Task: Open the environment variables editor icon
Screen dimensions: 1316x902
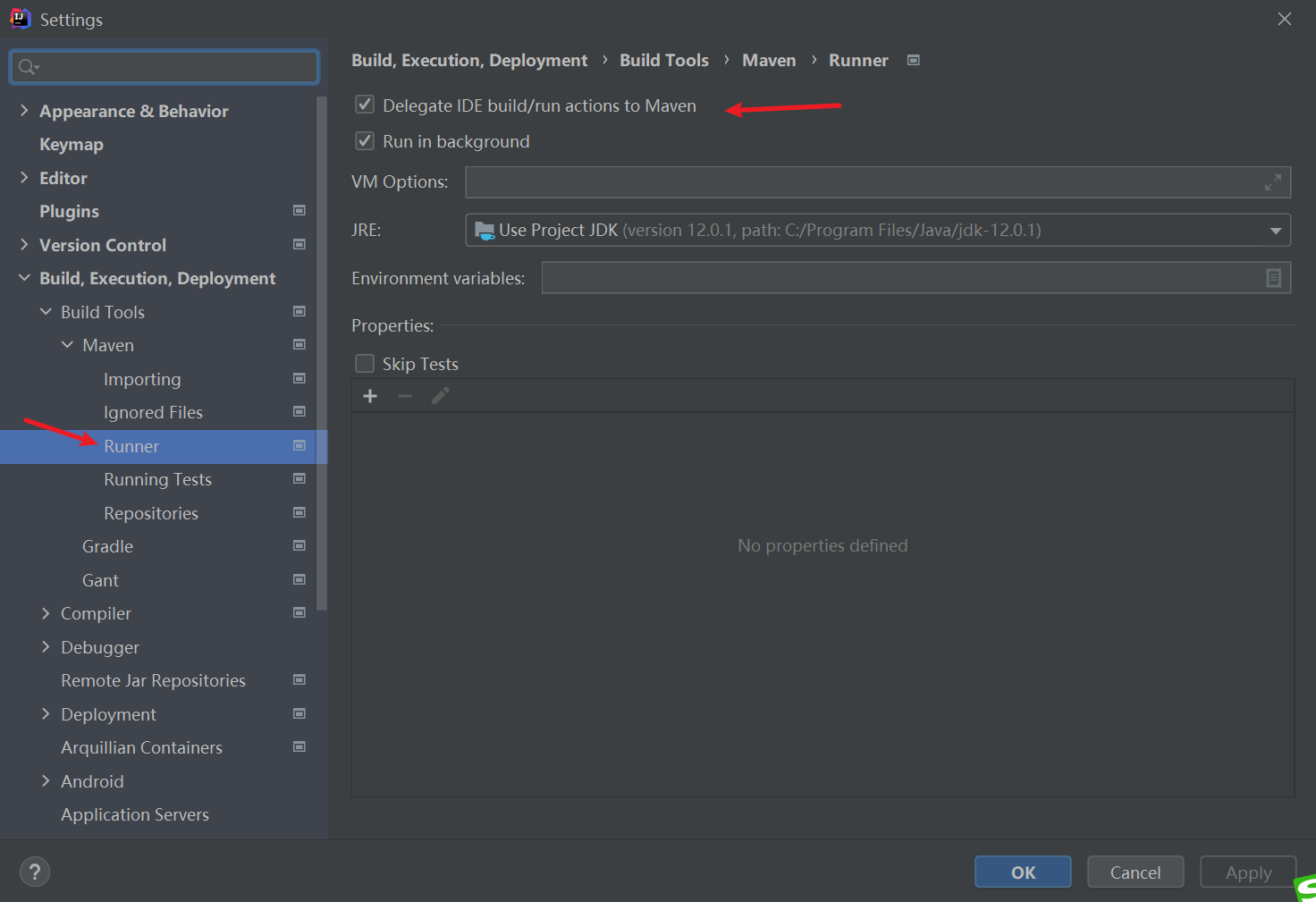Action: pos(1273,278)
